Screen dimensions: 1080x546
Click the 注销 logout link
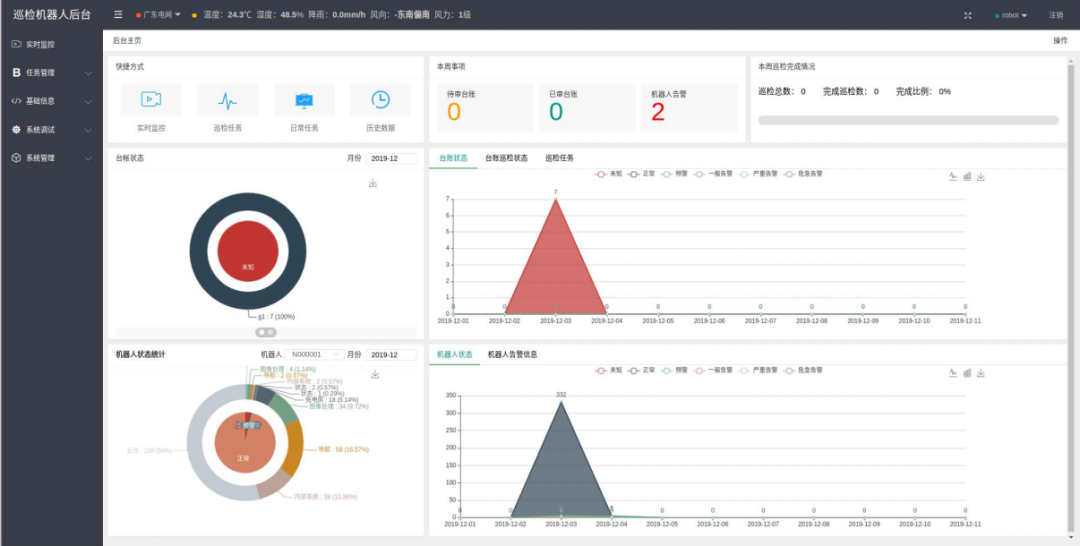click(x=1056, y=15)
